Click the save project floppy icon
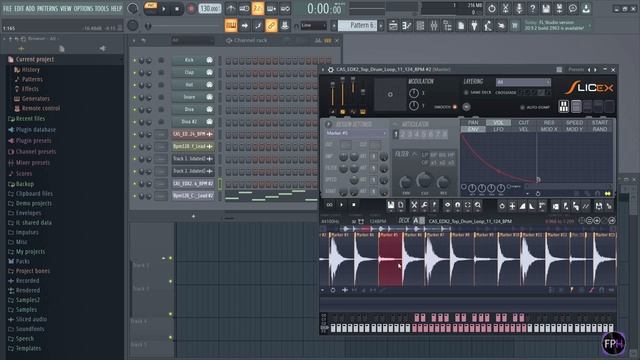640x360 pixels. [546, 9]
